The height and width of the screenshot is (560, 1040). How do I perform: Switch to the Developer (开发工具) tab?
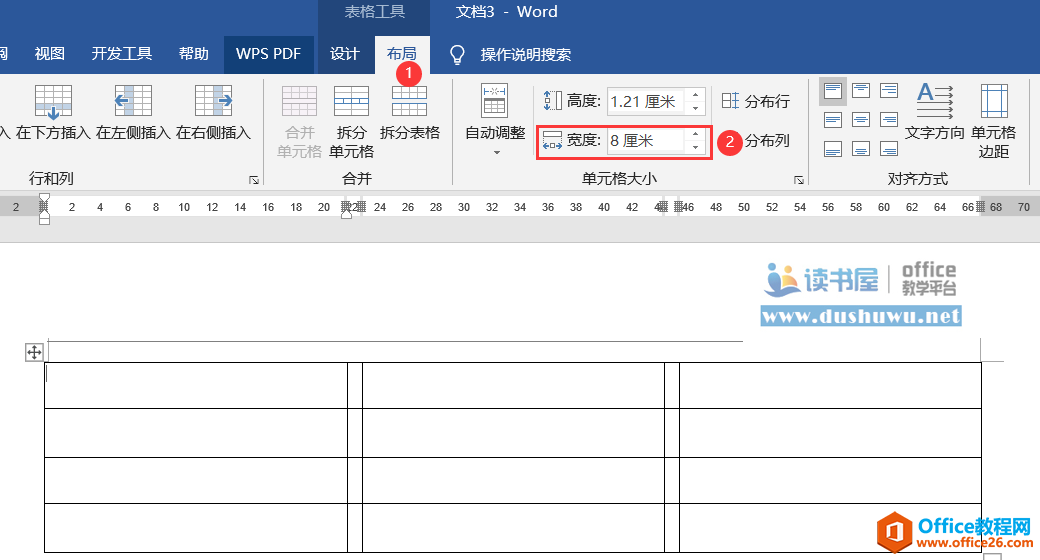122,54
